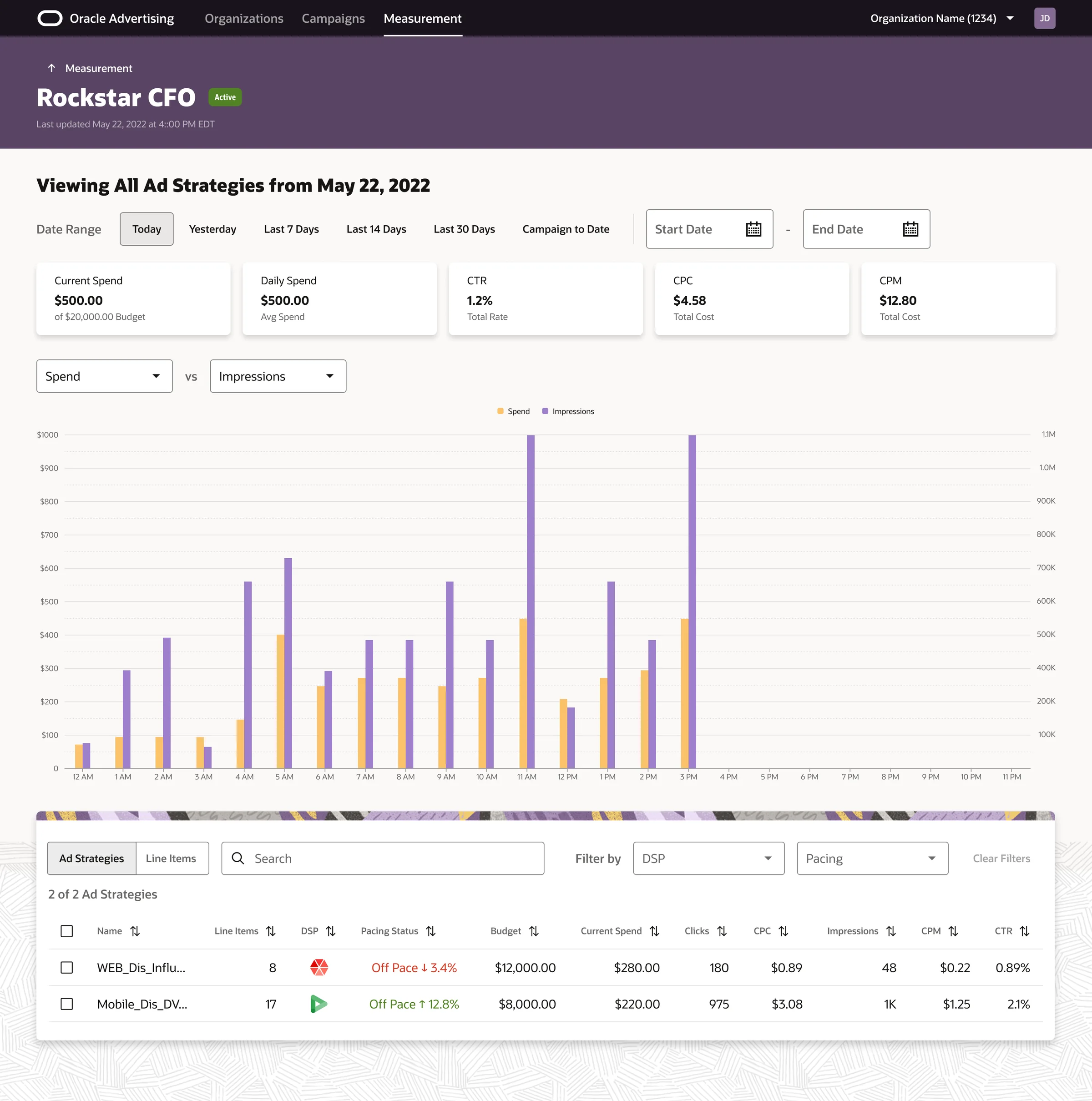Screen dimensions: 1092x1101
Task: Sort by Pacing Status arrows
Action: (431, 930)
